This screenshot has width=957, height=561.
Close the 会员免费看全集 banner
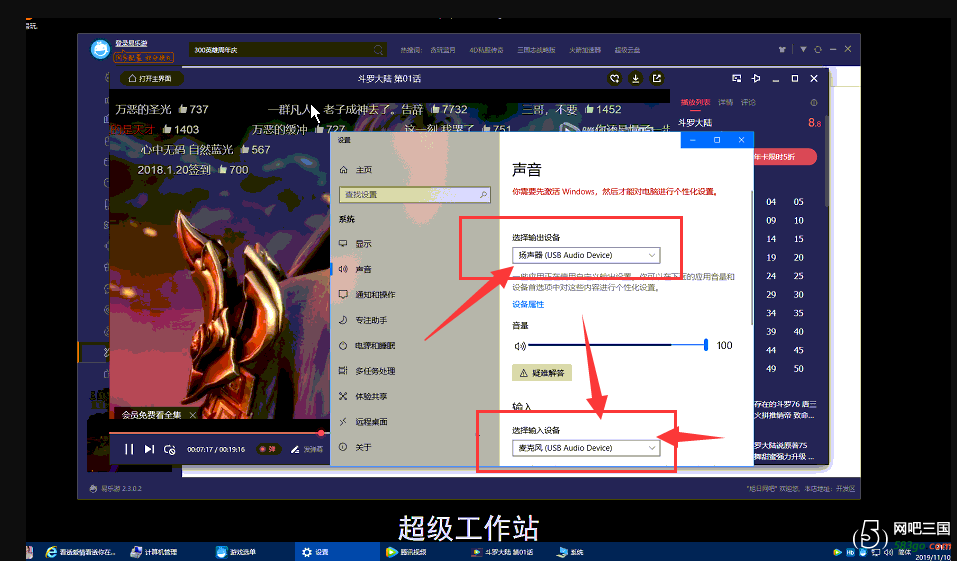pyautogui.click(x=193, y=415)
